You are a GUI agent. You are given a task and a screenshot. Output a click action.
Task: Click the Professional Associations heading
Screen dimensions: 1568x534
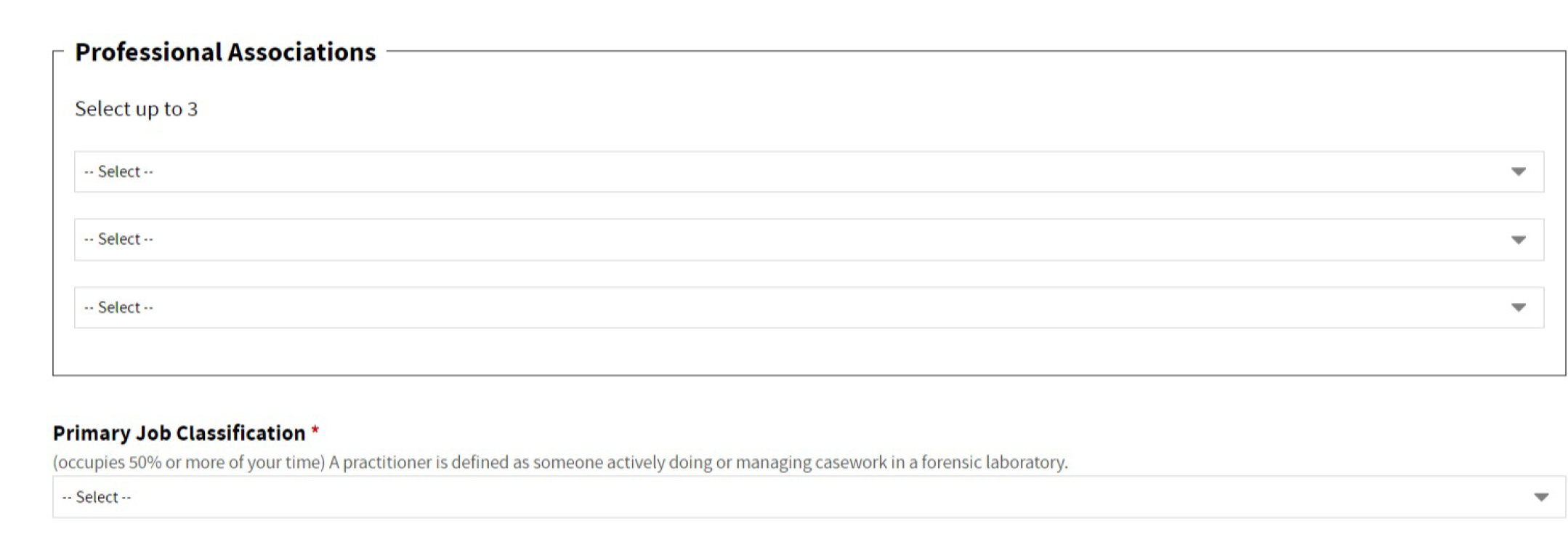[x=225, y=52]
